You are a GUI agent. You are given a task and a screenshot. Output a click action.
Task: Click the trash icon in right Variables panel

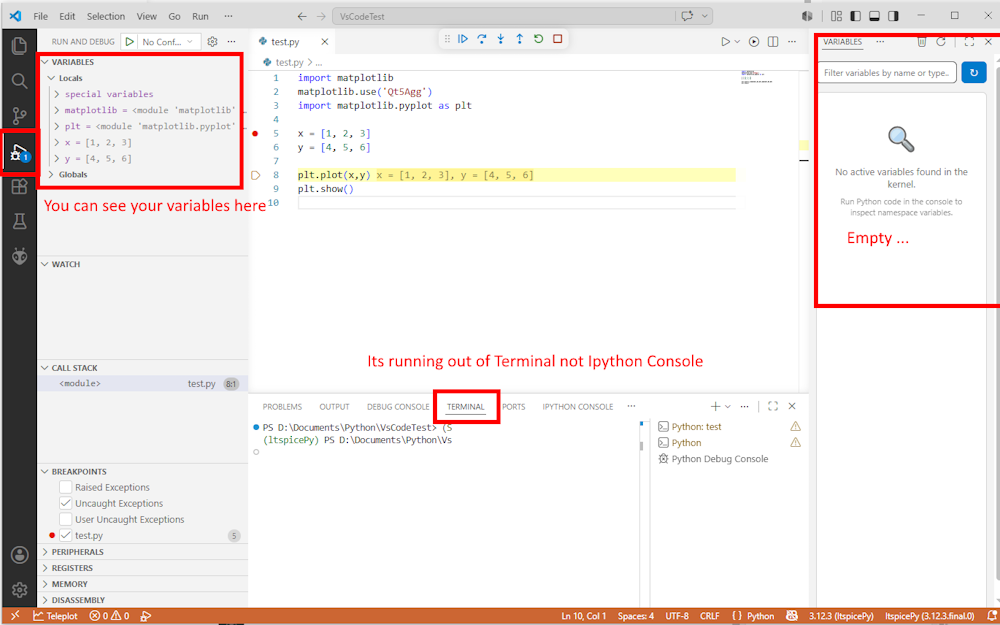[x=922, y=41]
